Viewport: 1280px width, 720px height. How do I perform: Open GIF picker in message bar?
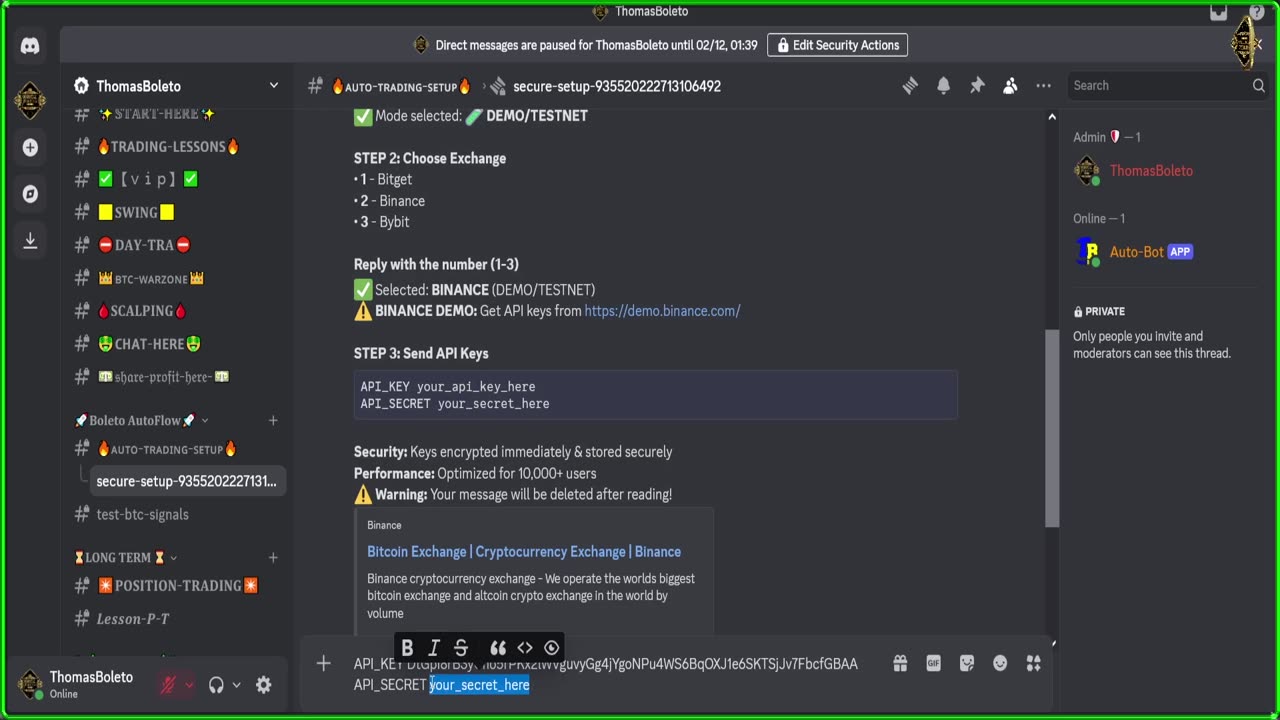(933, 663)
